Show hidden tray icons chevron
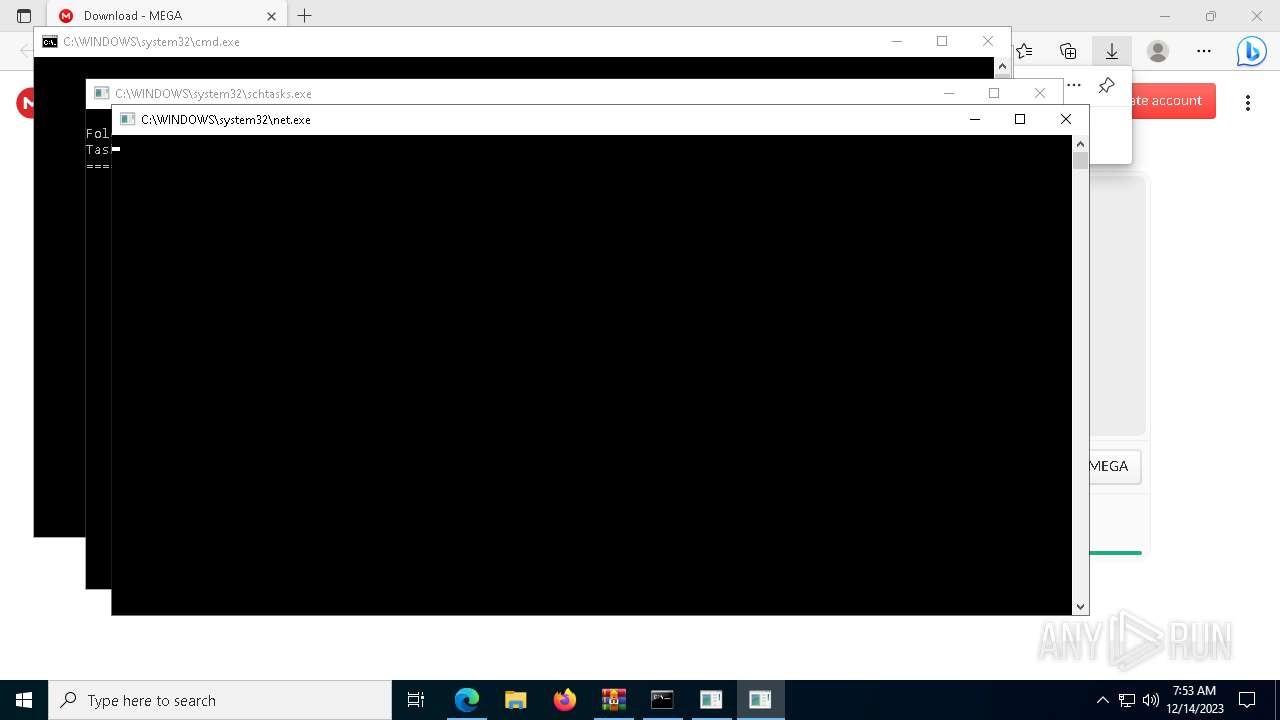The height and width of the screenshot is (720, 1280). (x=1103, y=700)
